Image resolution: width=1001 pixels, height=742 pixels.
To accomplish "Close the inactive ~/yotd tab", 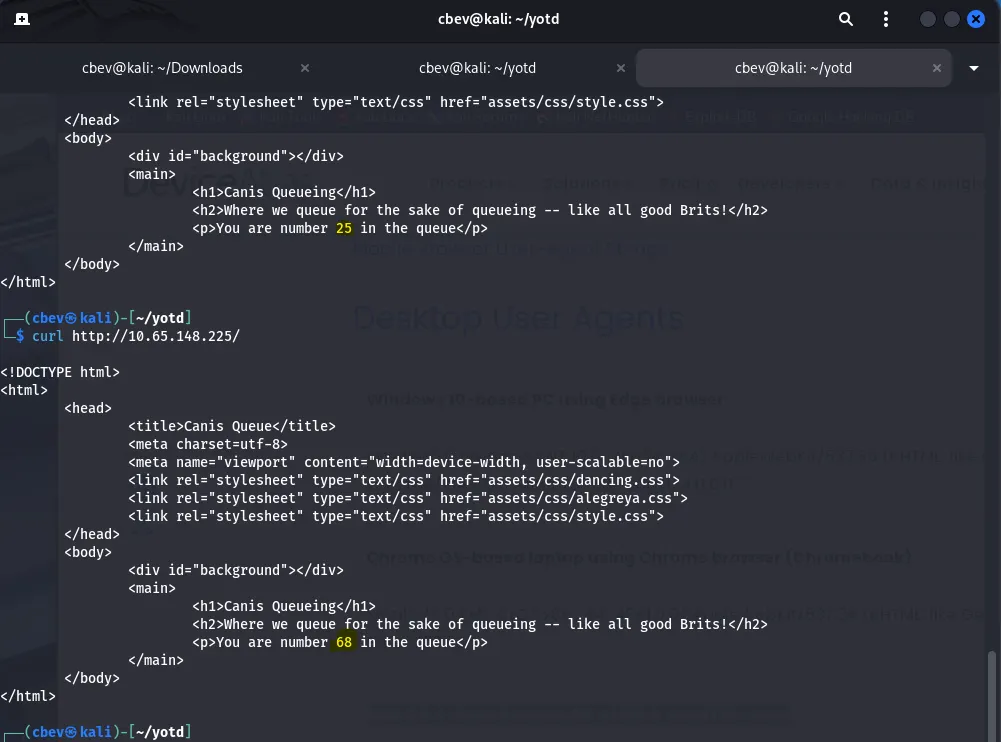I will pyautogui.click(x=621, y=68).
